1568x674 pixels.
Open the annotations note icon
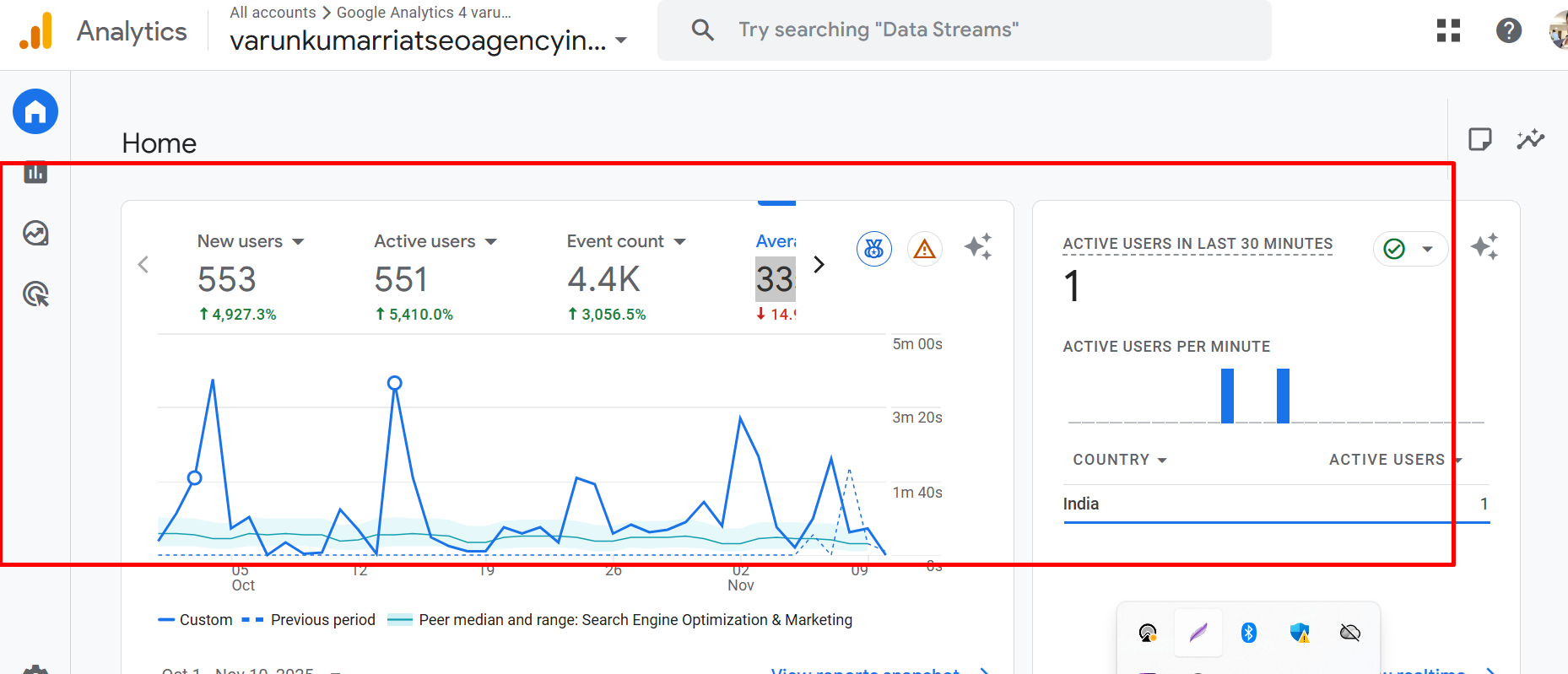pos(1479,139)
